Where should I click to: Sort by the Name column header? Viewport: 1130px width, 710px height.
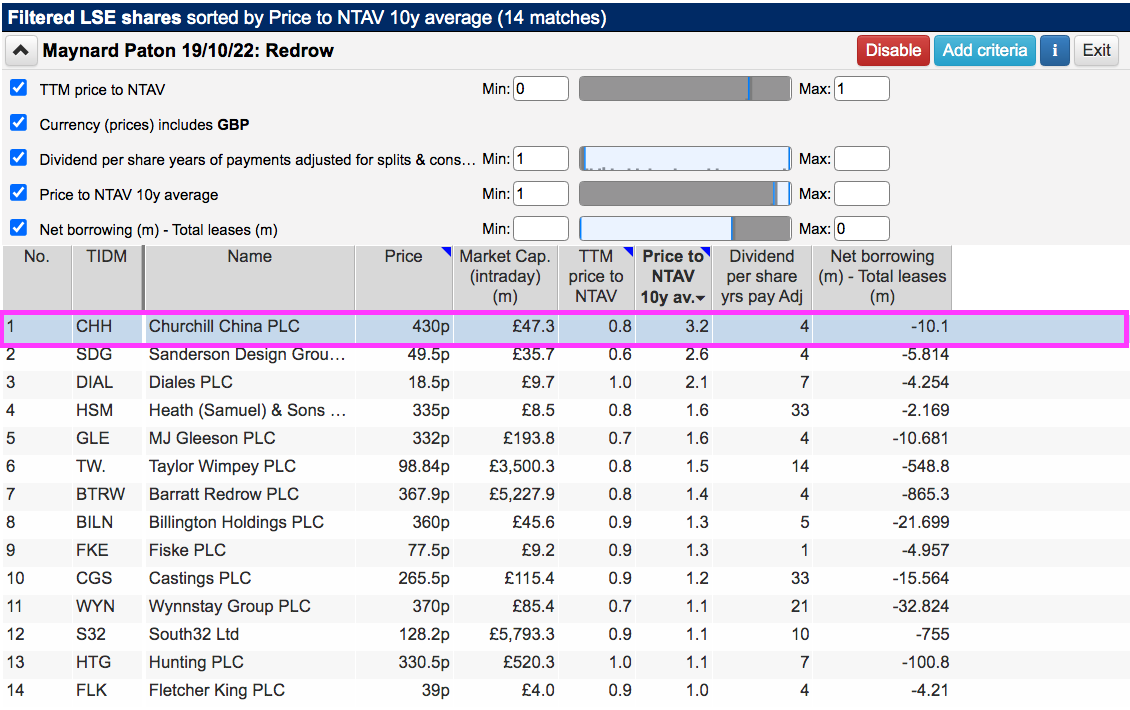pyautogui.click(x=249, y=278)
